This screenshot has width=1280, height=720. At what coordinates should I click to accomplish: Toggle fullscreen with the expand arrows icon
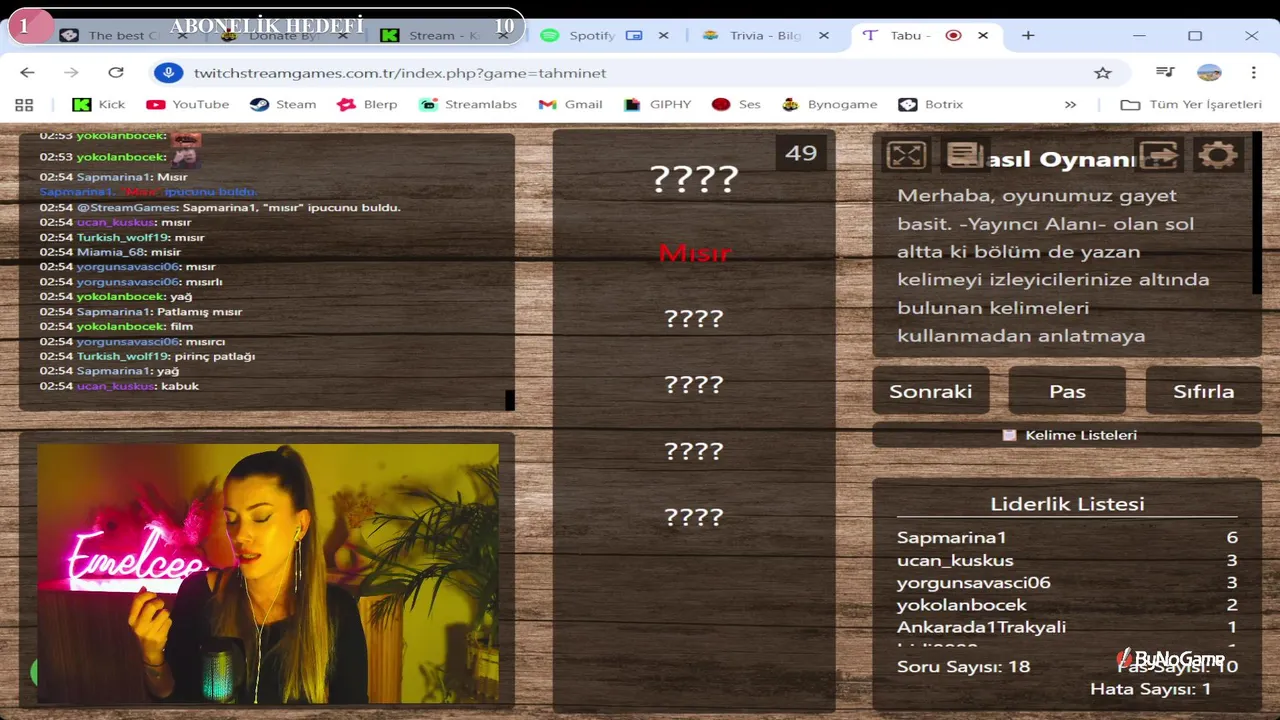[907, 155]
